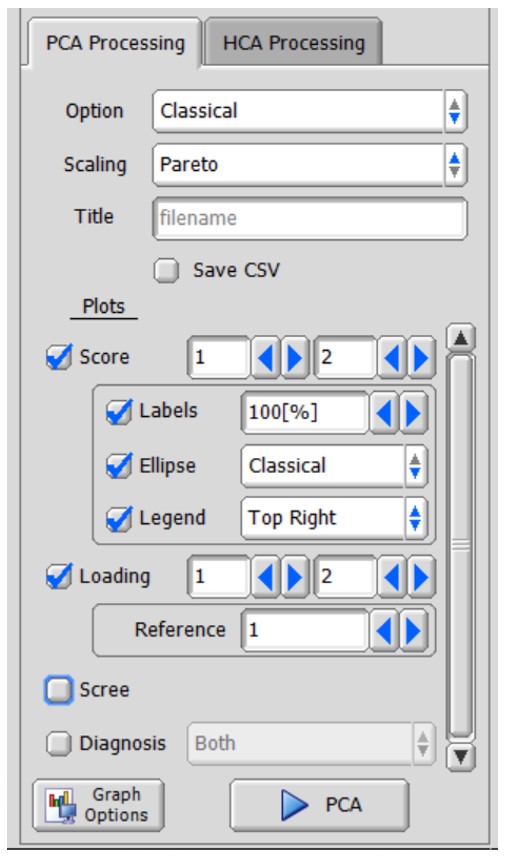
Task: Increase Score first component with right arrow
Action: point(295,358)
